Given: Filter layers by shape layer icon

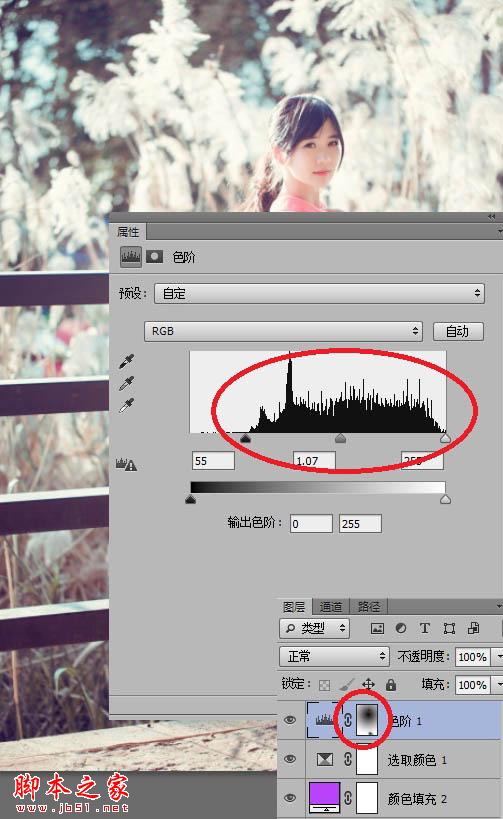Looking at the screenshot, I should pos(449,628).
